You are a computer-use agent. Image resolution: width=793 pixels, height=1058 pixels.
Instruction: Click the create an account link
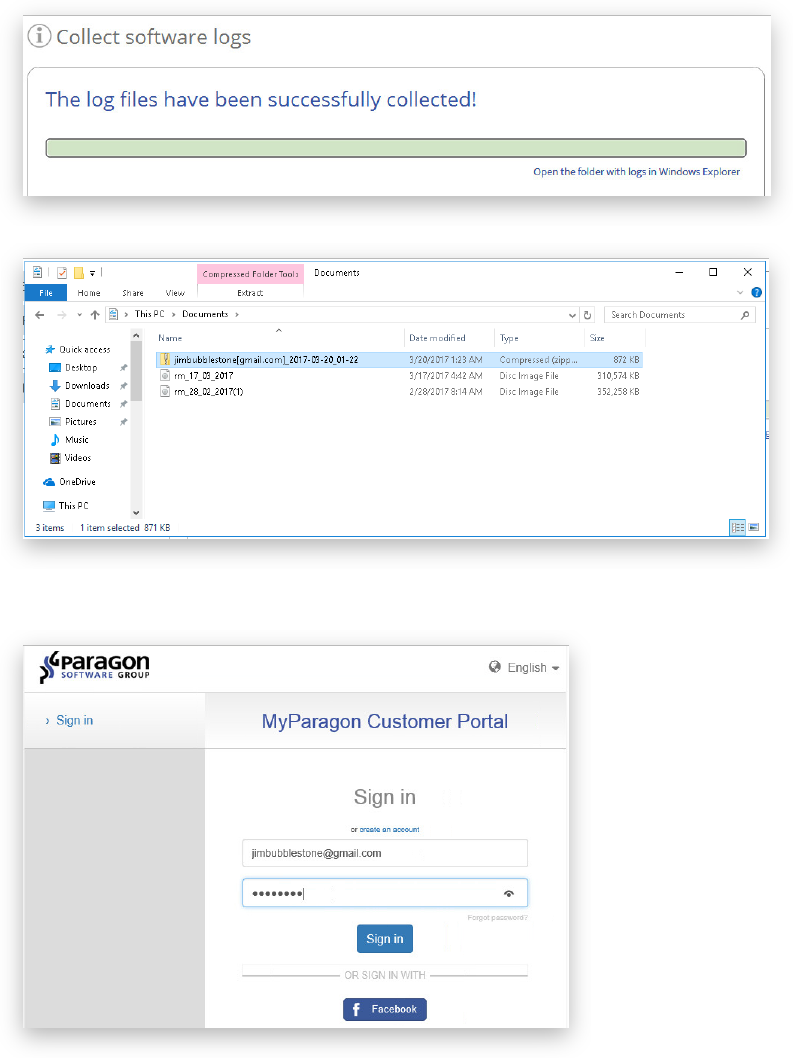click(389, 829)
